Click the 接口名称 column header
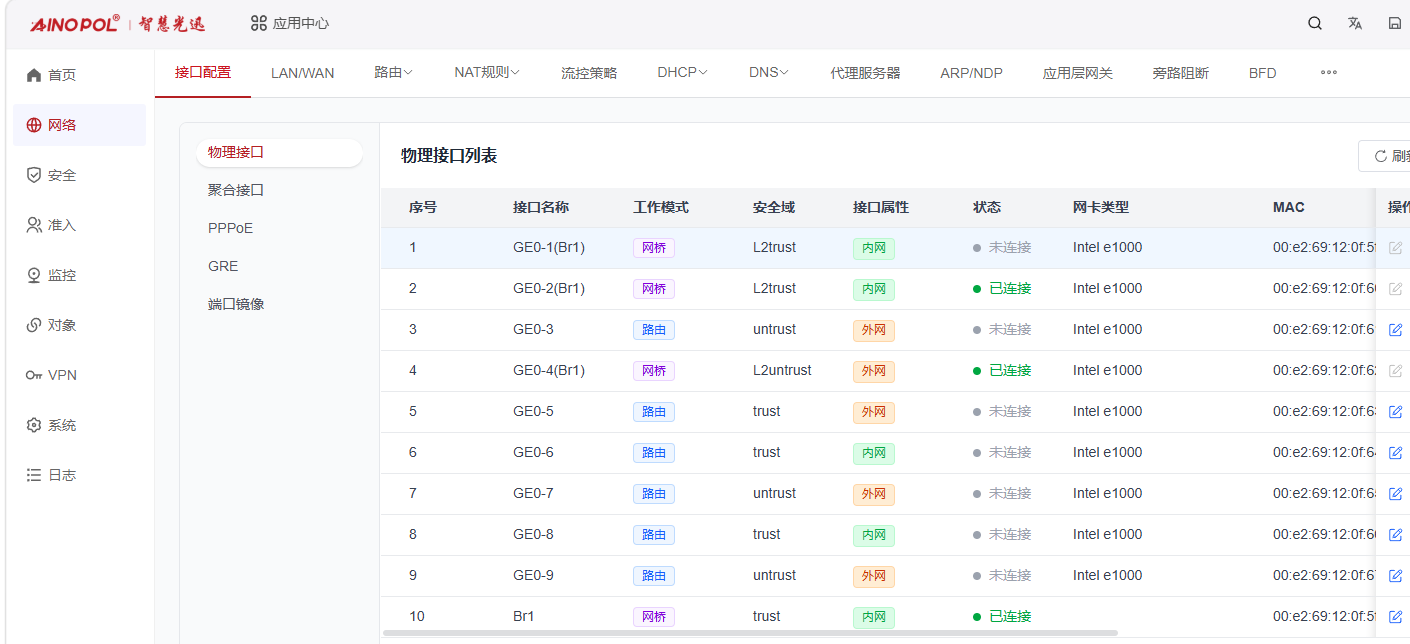The height and width of the screenshot is (644, 1410). pos(541,207)
